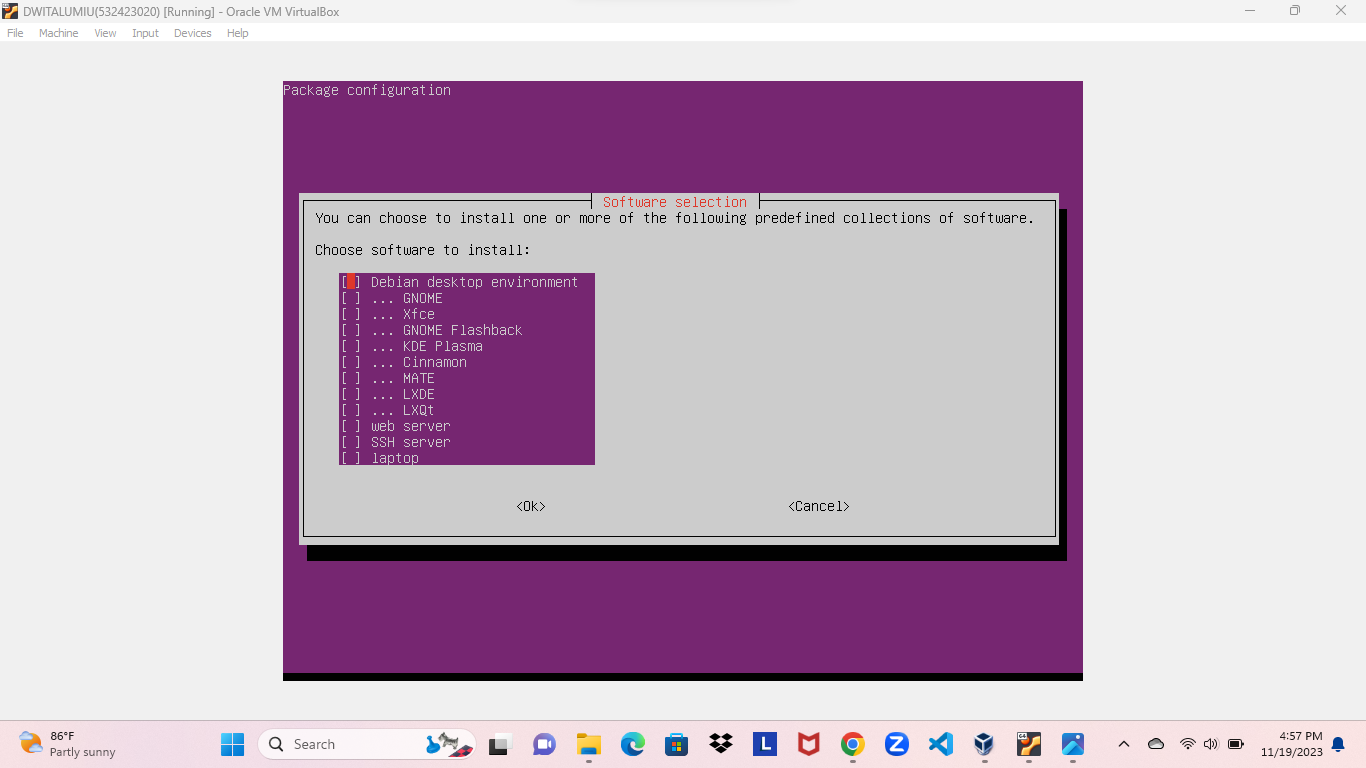Toggle the LXQt checkbox
The height and width of the screenshot is (768, 1366).
point(351,410)
